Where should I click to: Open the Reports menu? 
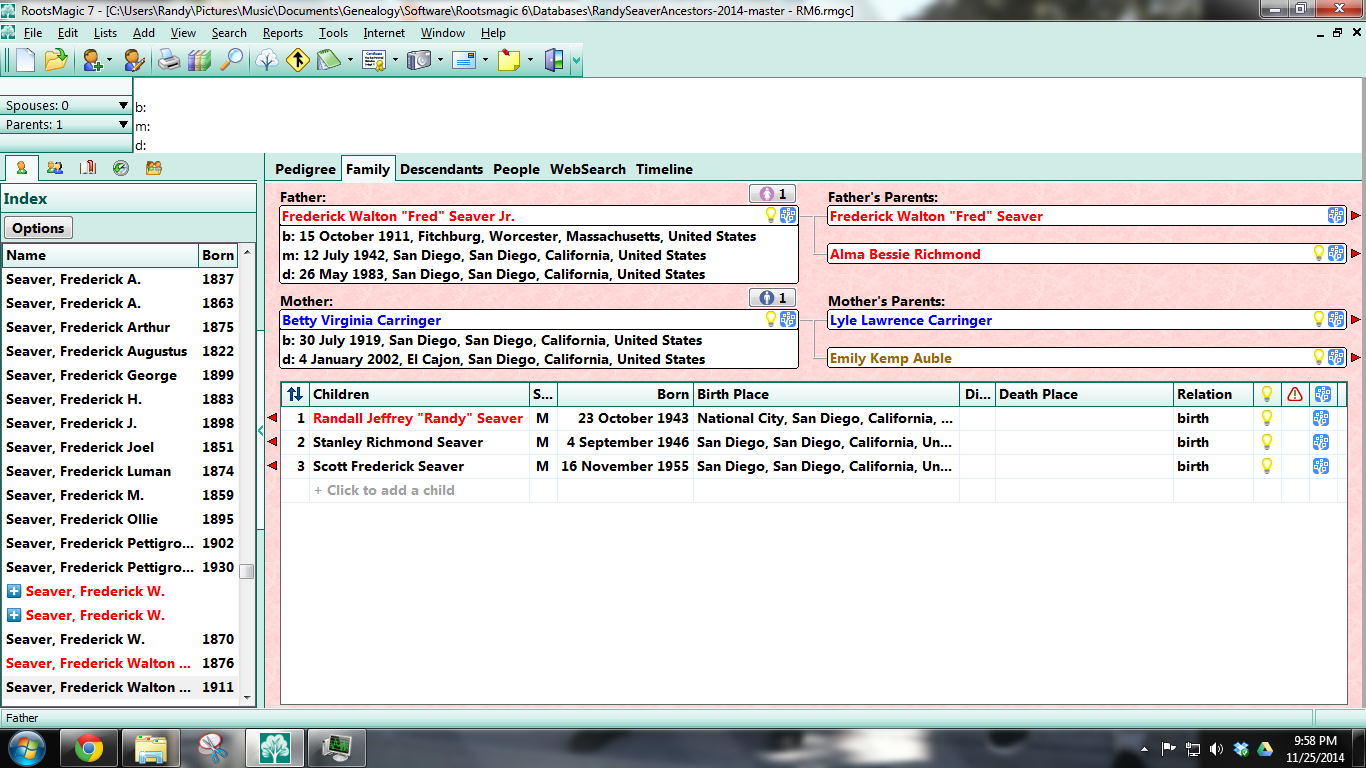[x=282, y=33]
